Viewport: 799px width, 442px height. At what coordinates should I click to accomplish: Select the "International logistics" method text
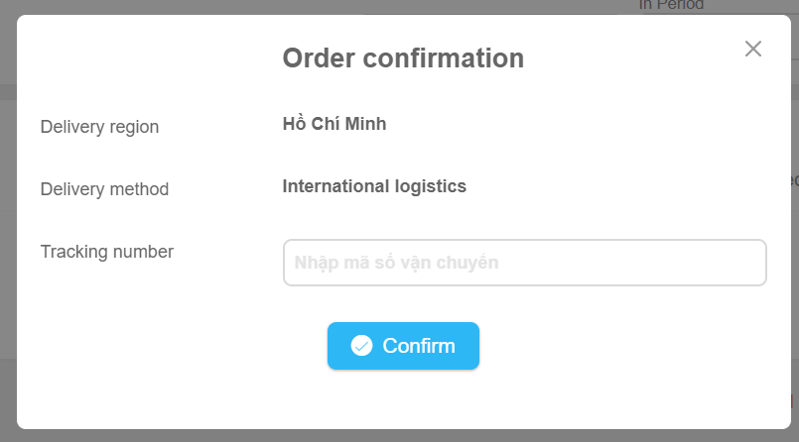coord(374,186)
